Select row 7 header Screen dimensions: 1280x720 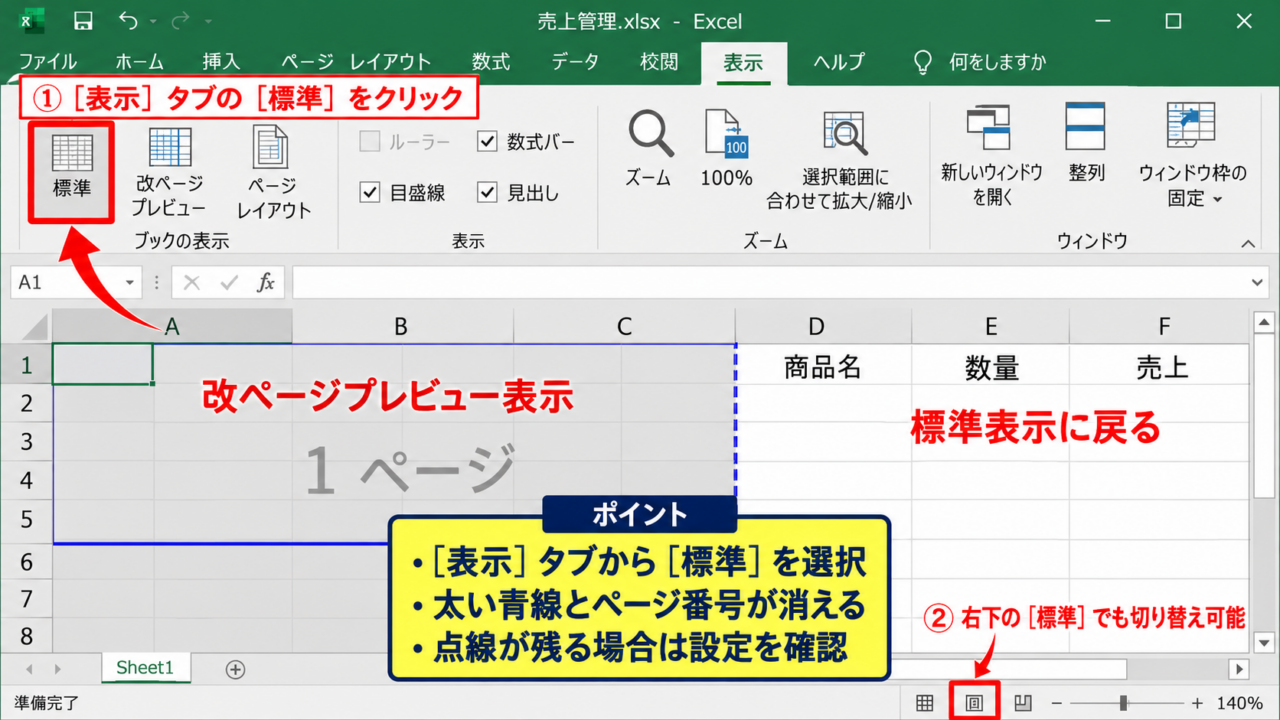[26, 598]
